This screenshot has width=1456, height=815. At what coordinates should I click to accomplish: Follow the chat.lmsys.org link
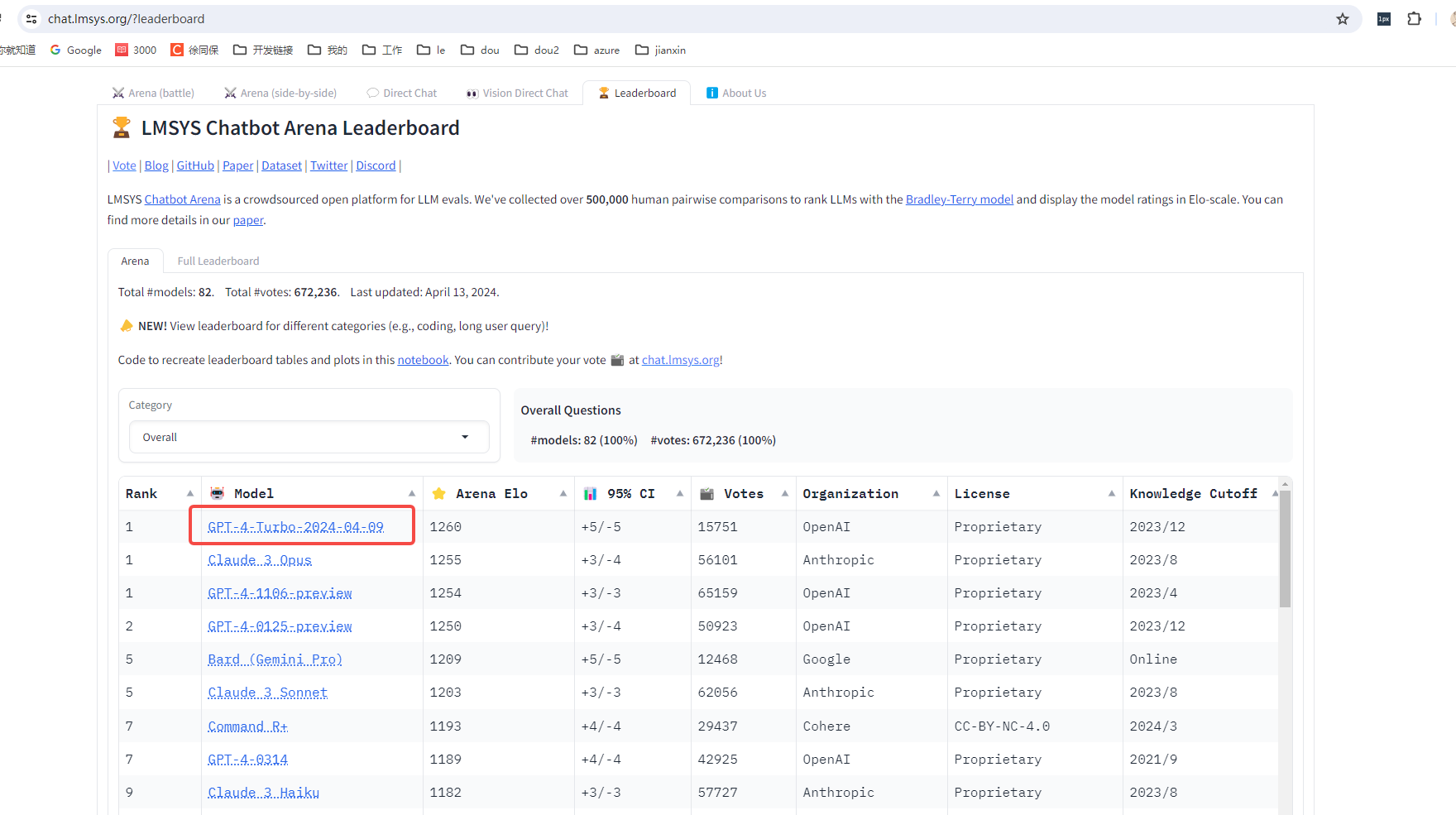681,360
